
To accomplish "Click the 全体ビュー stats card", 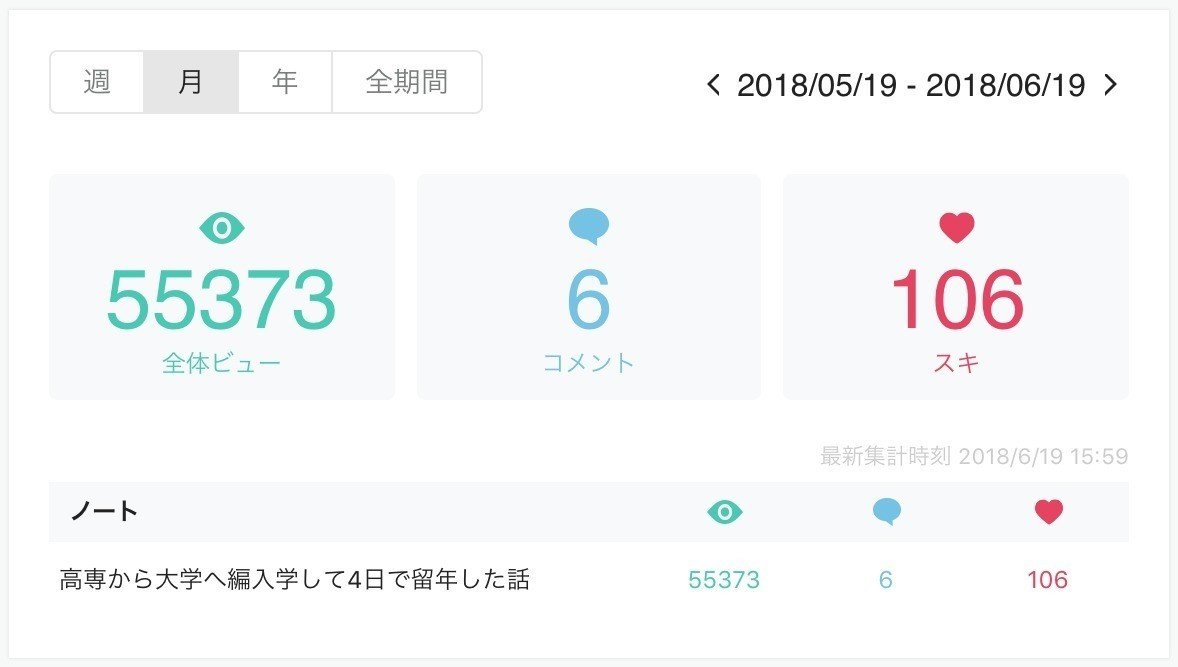I will (x=222, y=287).
